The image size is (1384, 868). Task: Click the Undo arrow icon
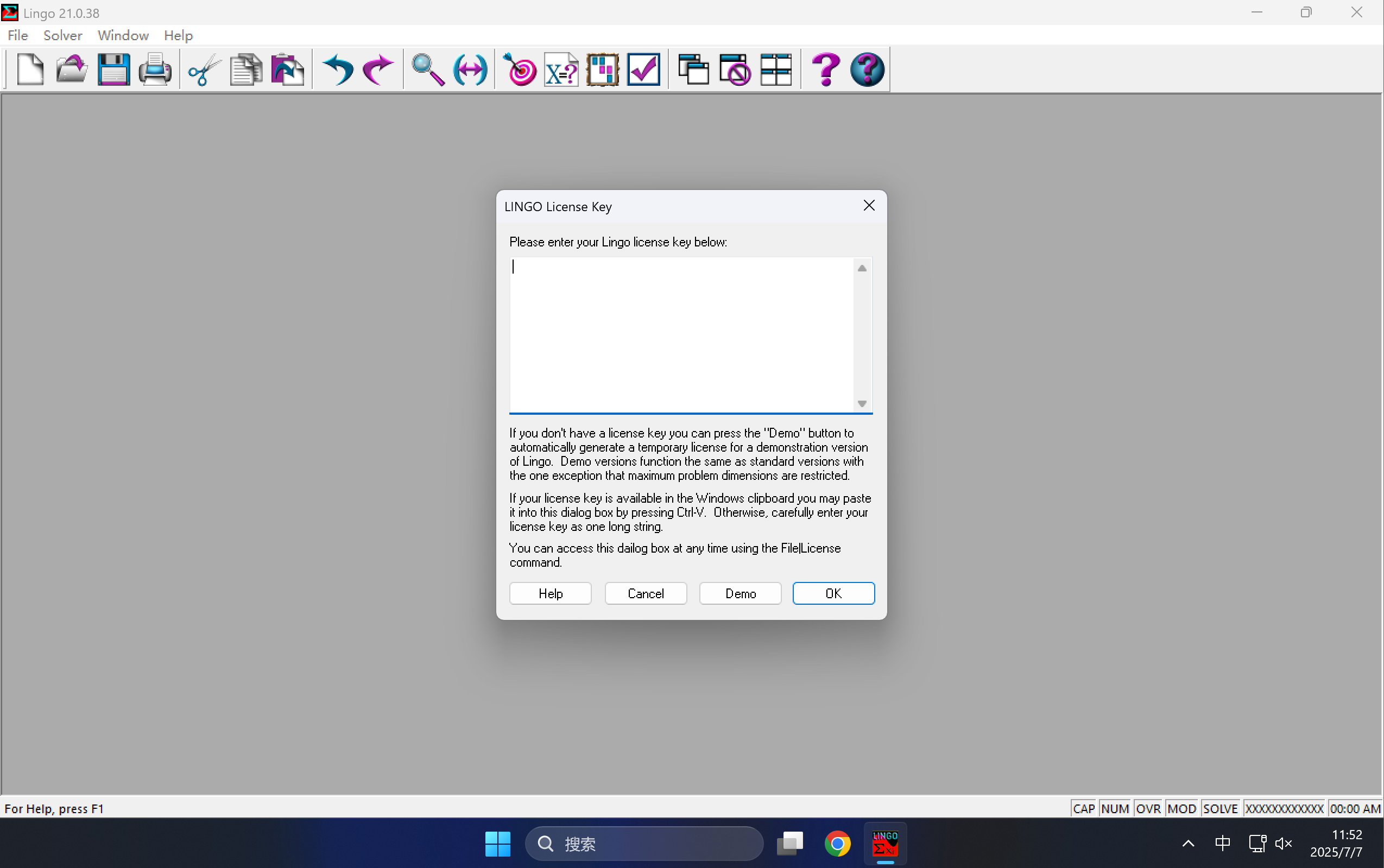338,69
